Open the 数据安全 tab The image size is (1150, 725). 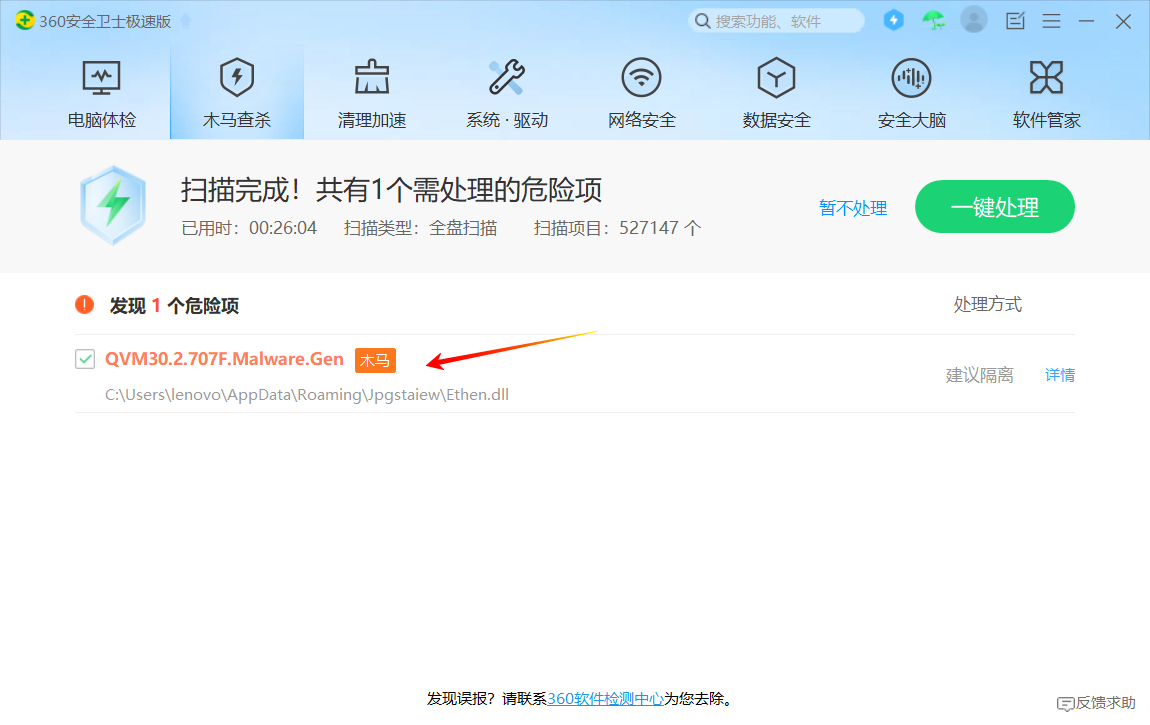(777, 94)
